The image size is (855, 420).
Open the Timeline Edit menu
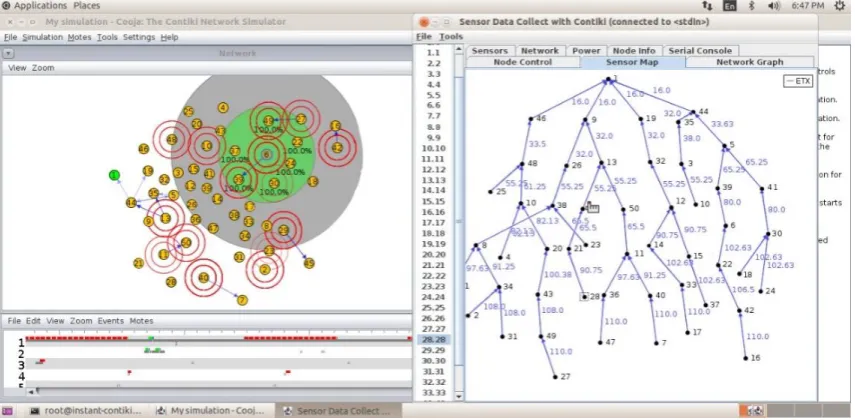(33, 321)
